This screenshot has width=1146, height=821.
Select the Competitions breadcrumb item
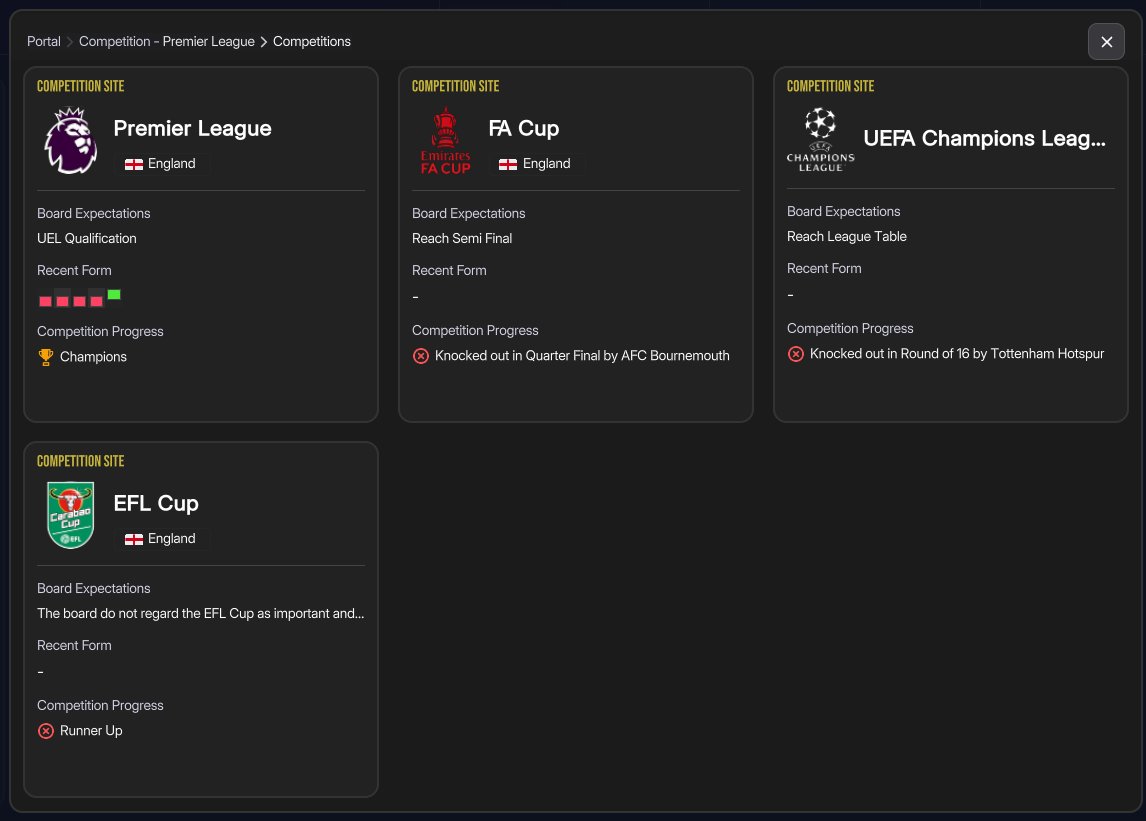point(312,42)
